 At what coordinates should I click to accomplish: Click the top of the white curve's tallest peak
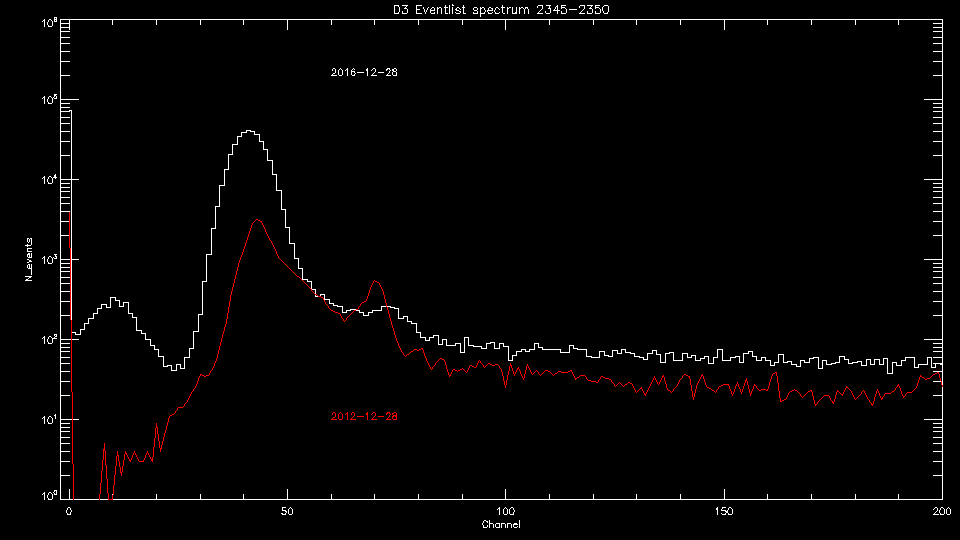pyautogui.click(x=248, y=131)
